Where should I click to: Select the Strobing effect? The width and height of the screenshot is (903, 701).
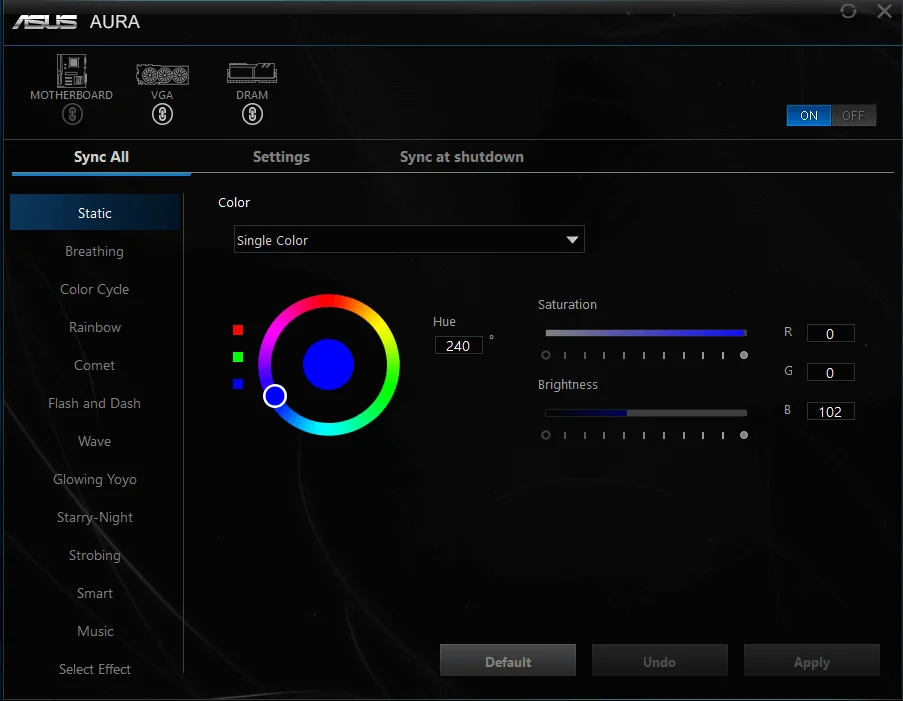(95, 555)
